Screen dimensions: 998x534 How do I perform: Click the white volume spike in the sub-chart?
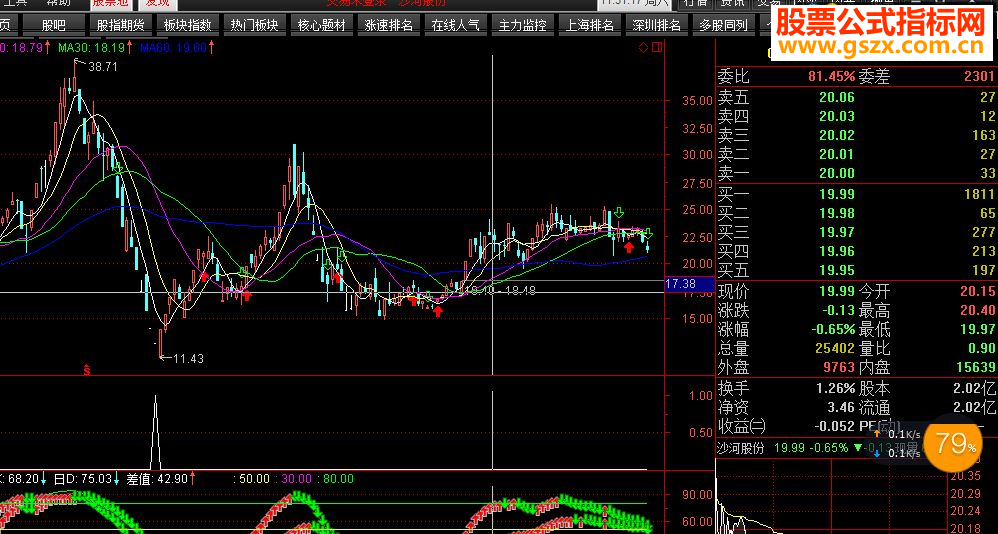coord(156,432)
